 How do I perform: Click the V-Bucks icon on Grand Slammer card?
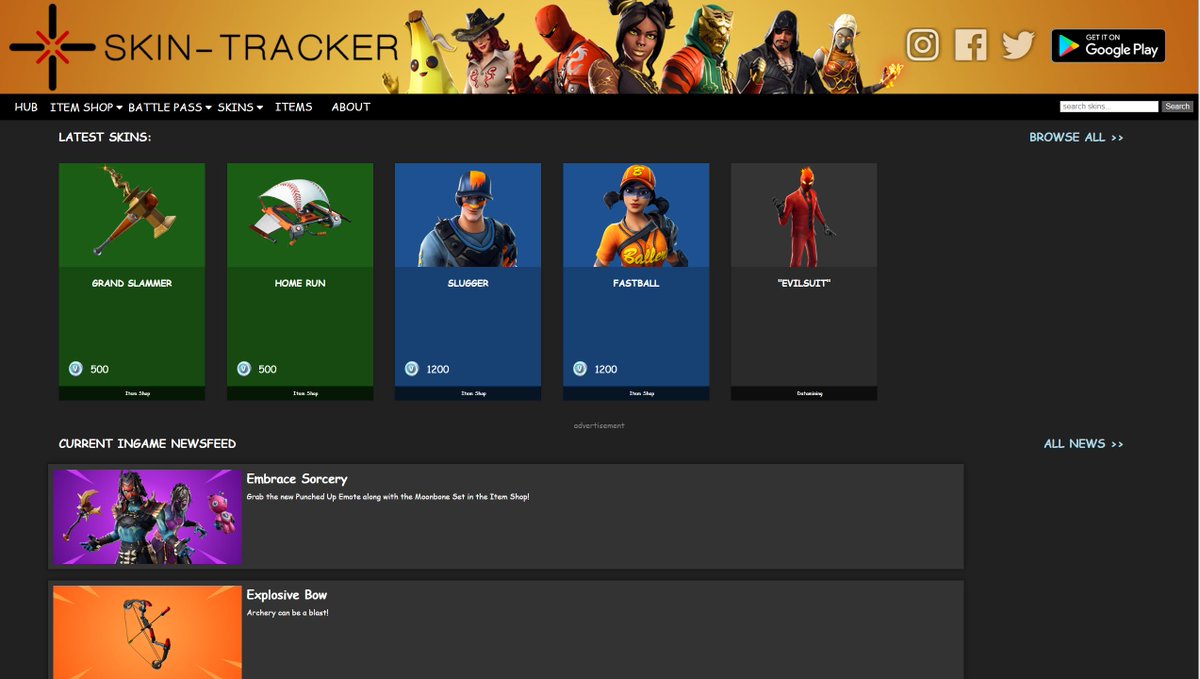point(76,369)
